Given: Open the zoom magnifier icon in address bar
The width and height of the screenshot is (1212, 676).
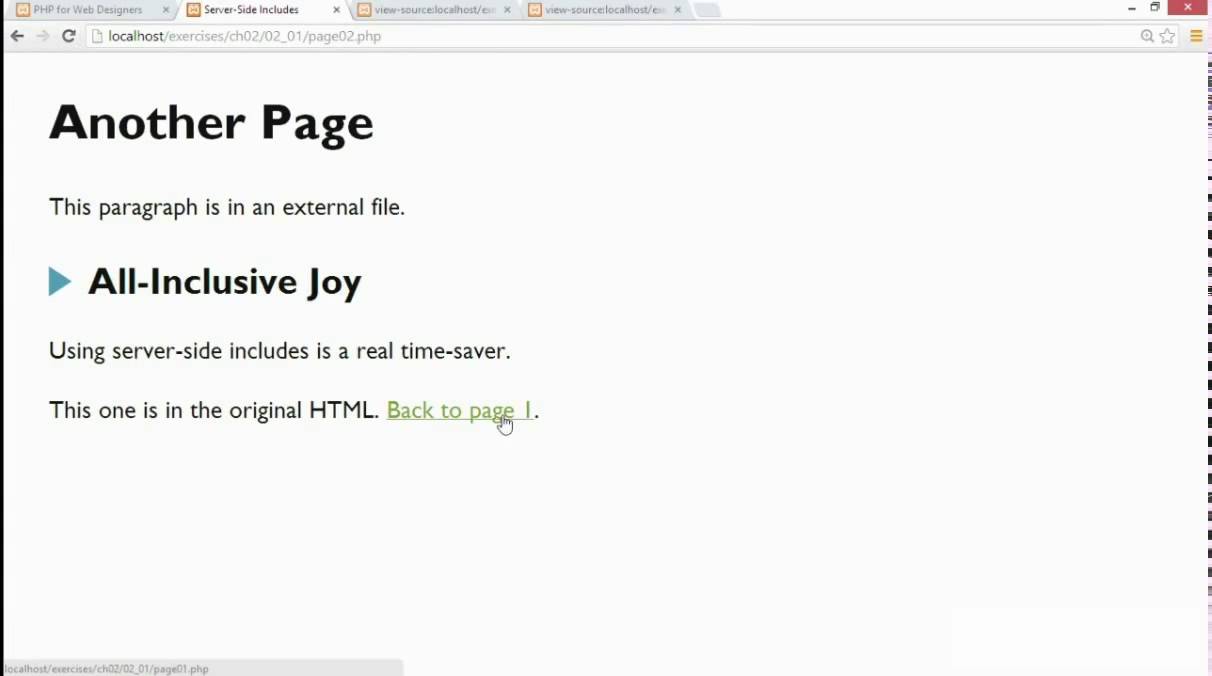Looking at the screenshot, I should coord(1147,36).
